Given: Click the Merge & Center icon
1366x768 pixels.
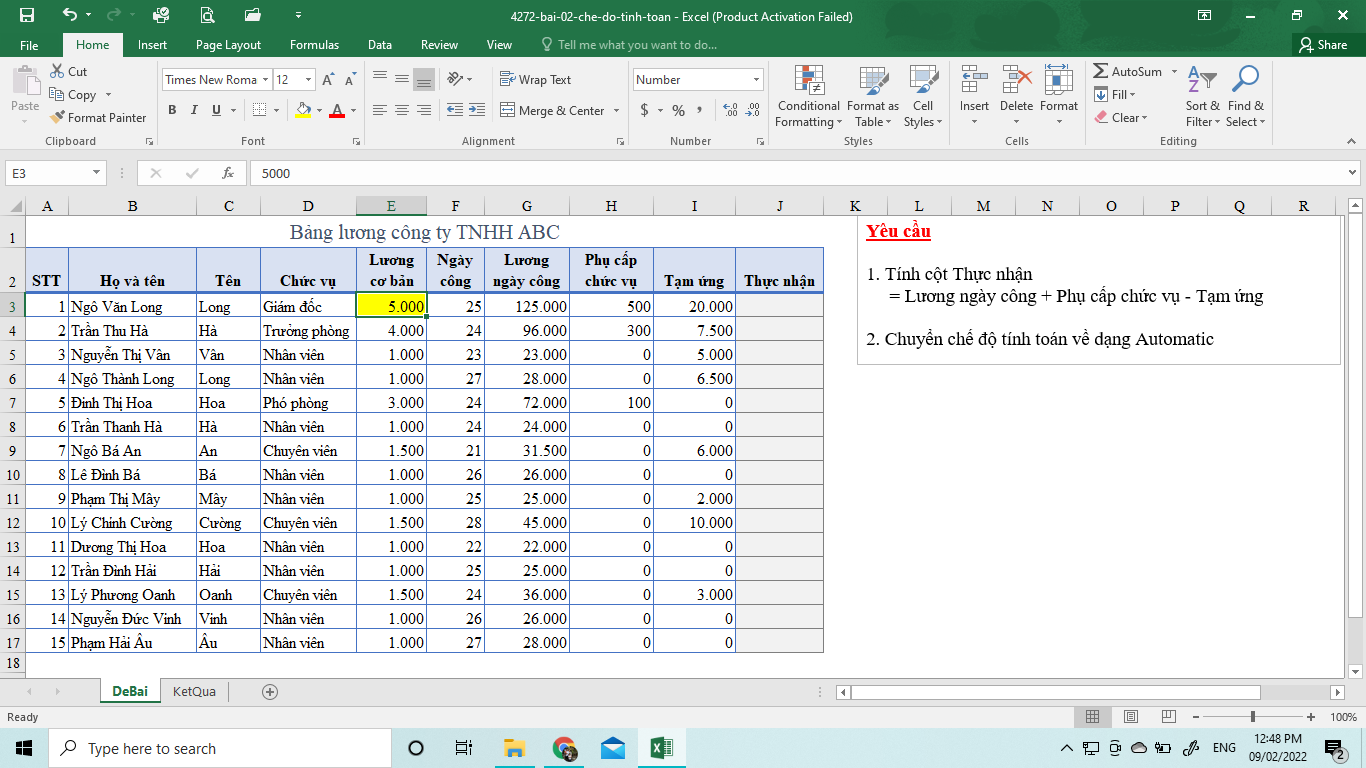Looking at the screenshot, I should pyautogui.click(x=508, y=111).
